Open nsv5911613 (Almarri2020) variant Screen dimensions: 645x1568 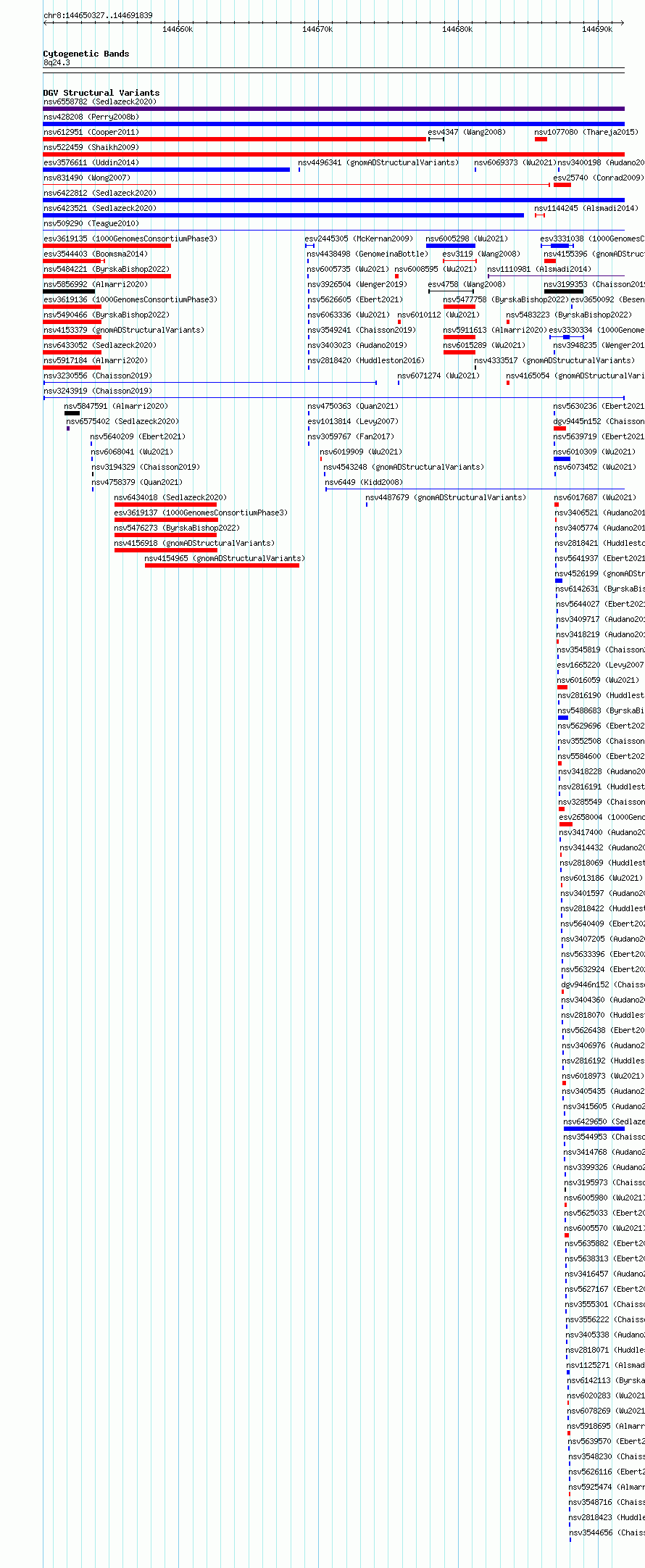pos(495,330)
